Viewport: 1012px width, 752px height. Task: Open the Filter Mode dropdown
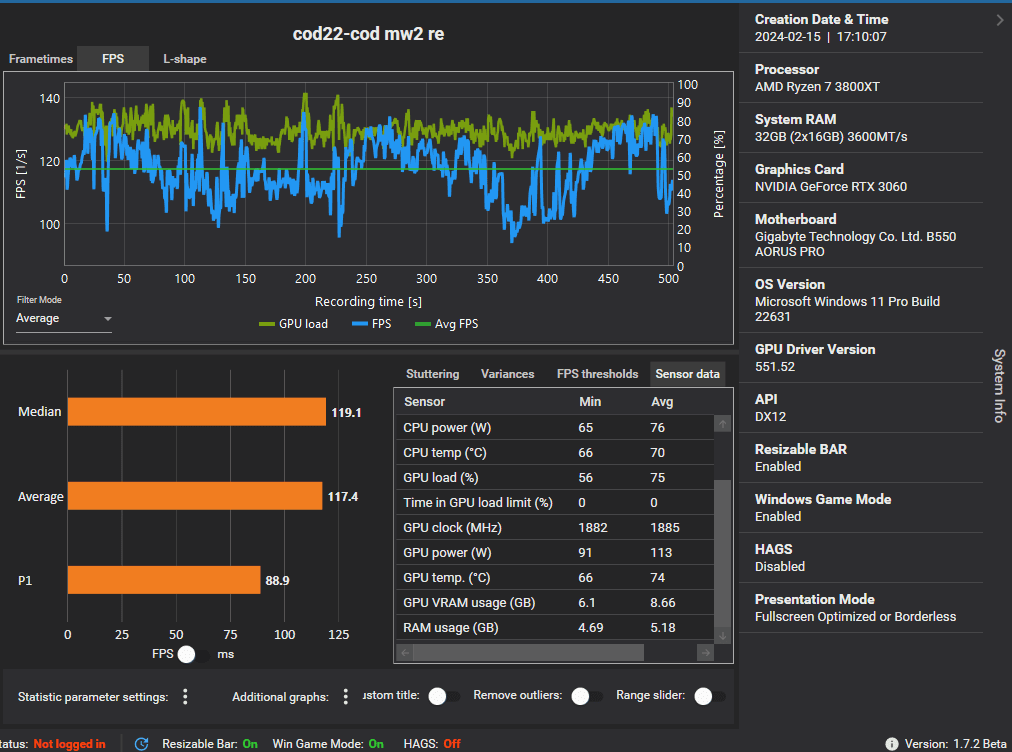click(x=64, y=319)
